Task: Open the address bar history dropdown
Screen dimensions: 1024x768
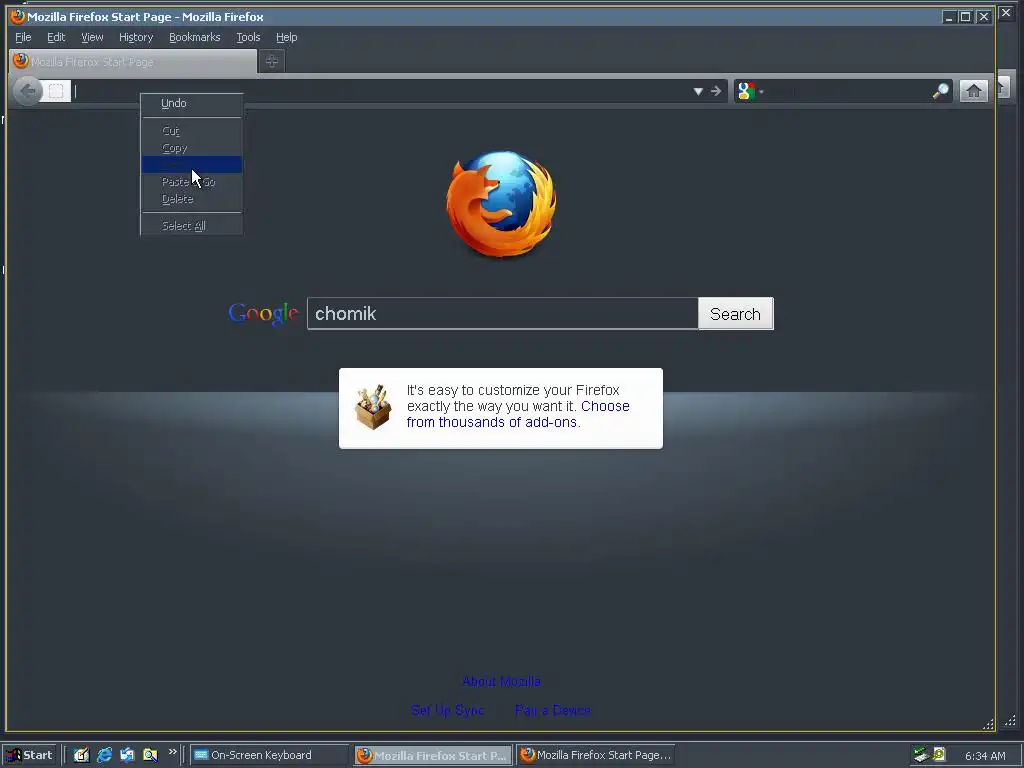Action: (698, 91)
